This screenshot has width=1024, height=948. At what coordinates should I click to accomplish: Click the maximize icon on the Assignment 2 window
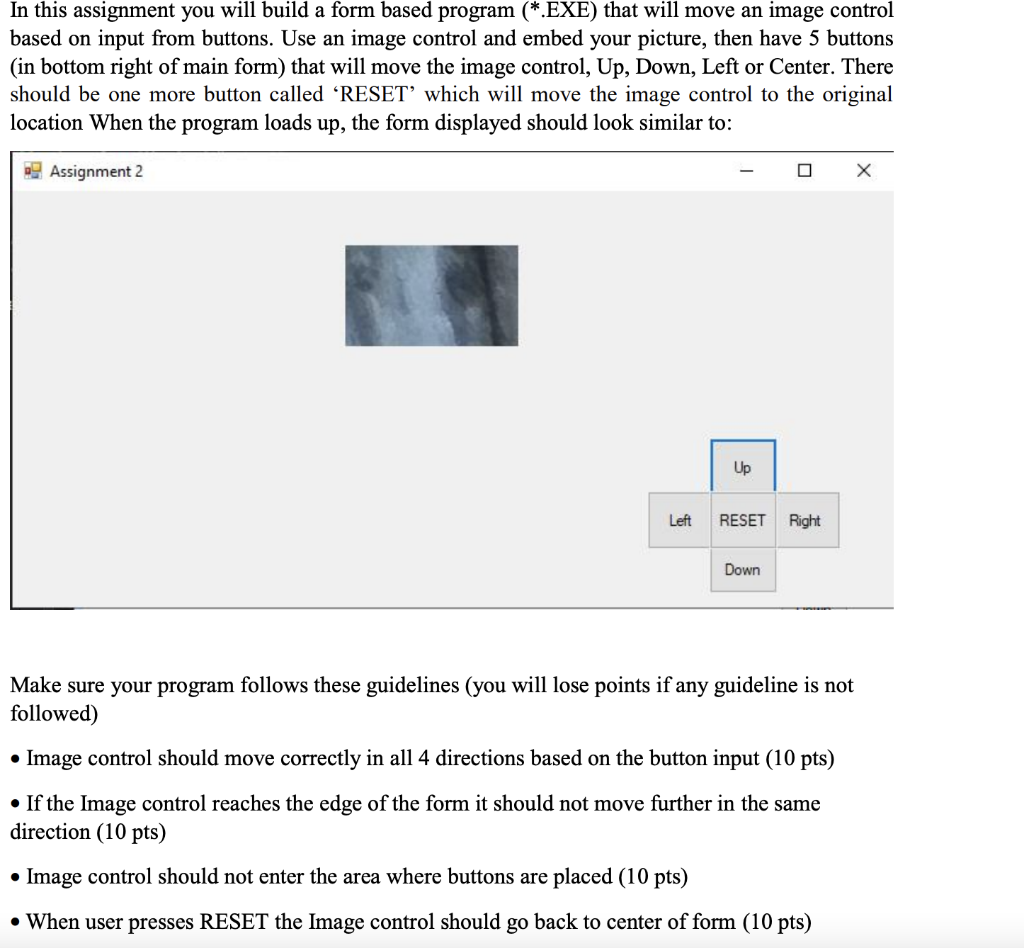point(804,171)
